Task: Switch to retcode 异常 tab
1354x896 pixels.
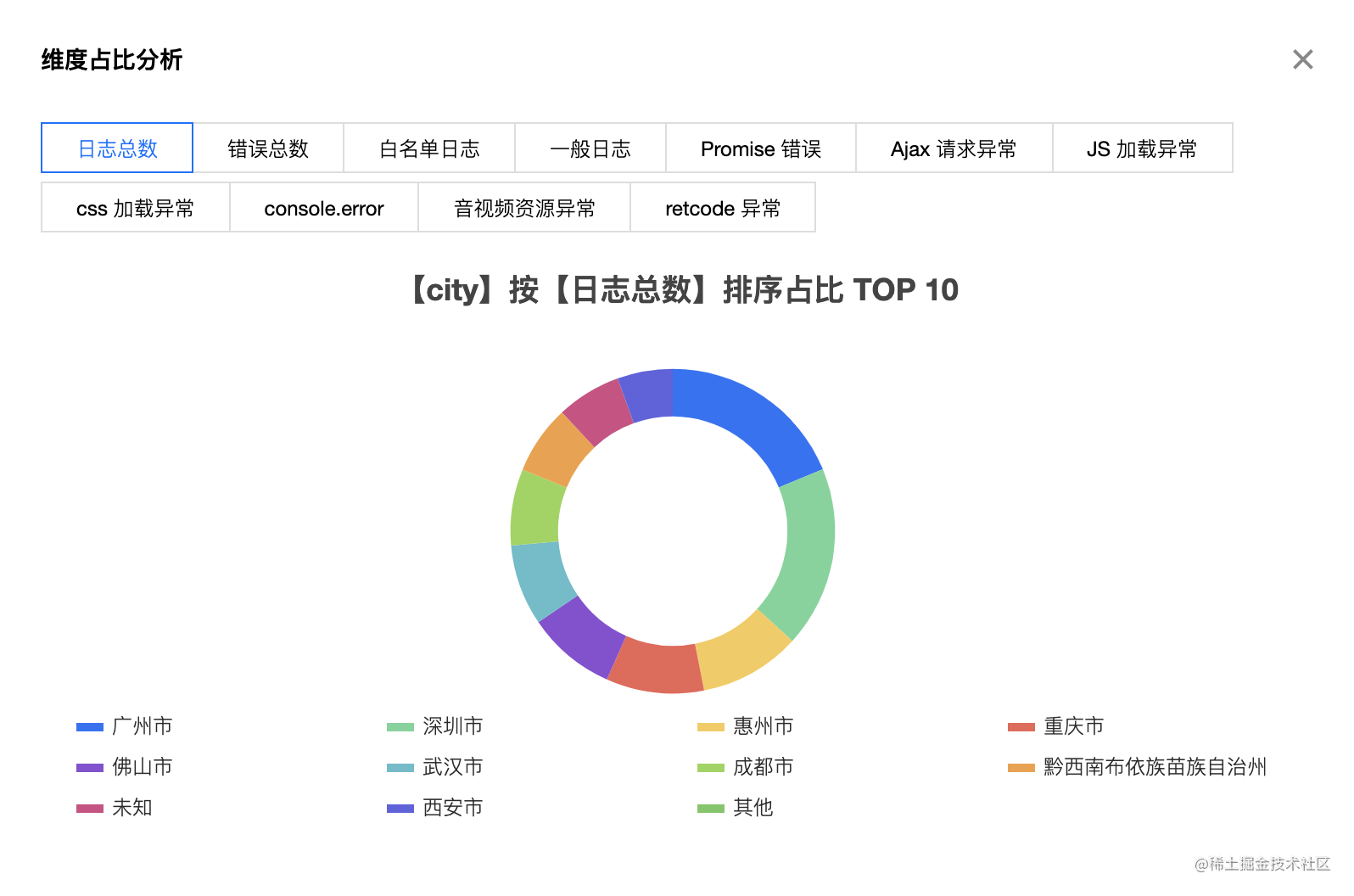Action: (723, 208)
